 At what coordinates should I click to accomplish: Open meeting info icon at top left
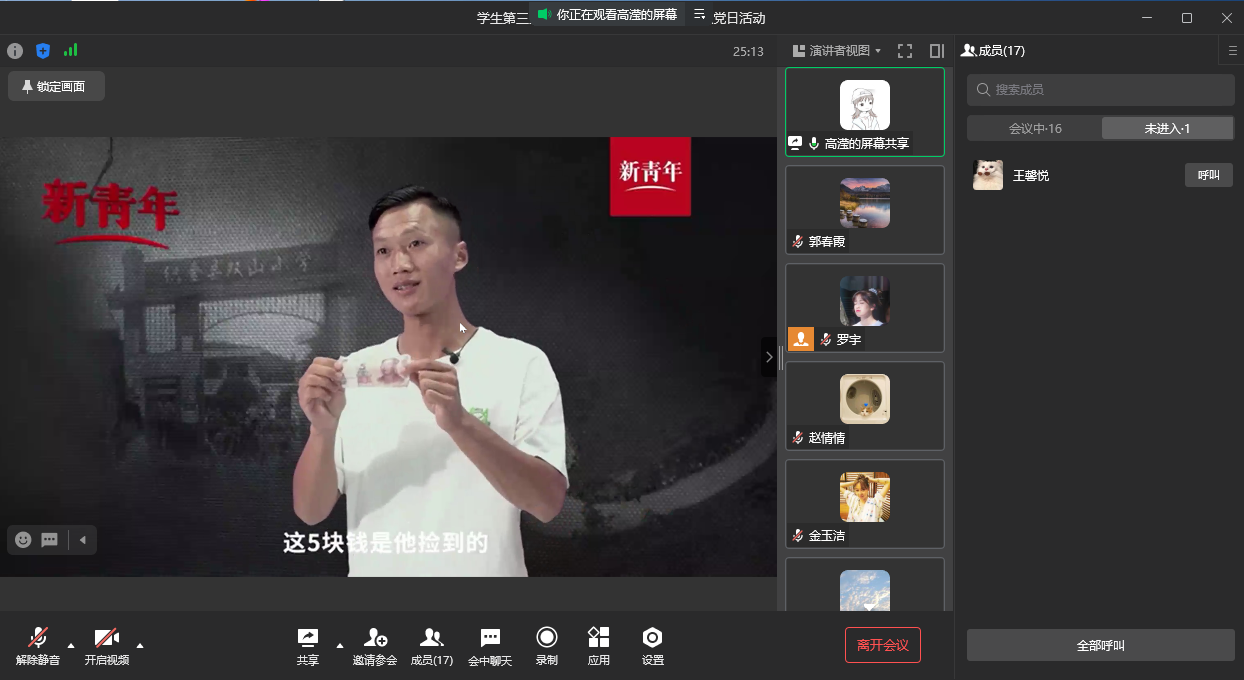pyautogui.click(x=15, y=51)
